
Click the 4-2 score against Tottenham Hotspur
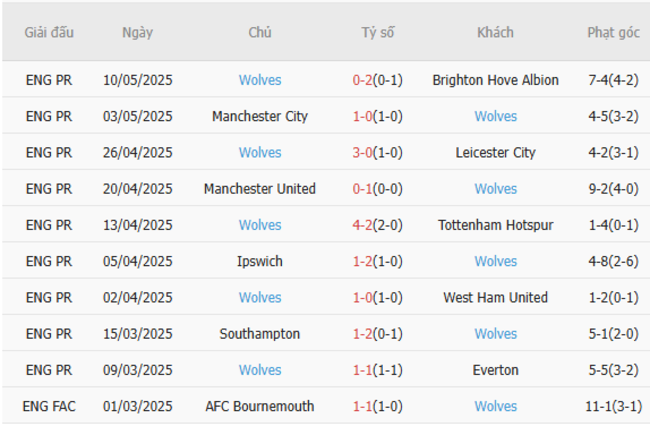[364, 225]
